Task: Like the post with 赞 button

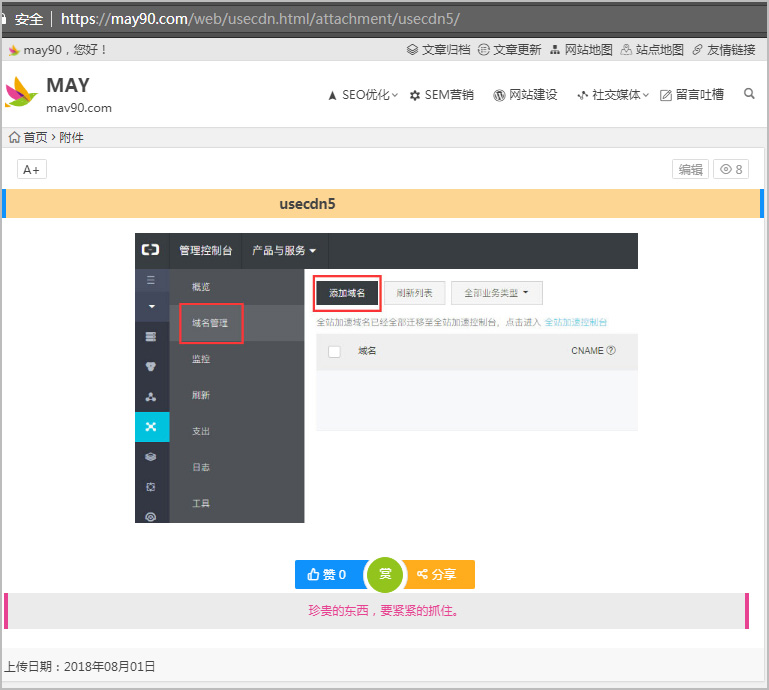Action: pos(328,574)
